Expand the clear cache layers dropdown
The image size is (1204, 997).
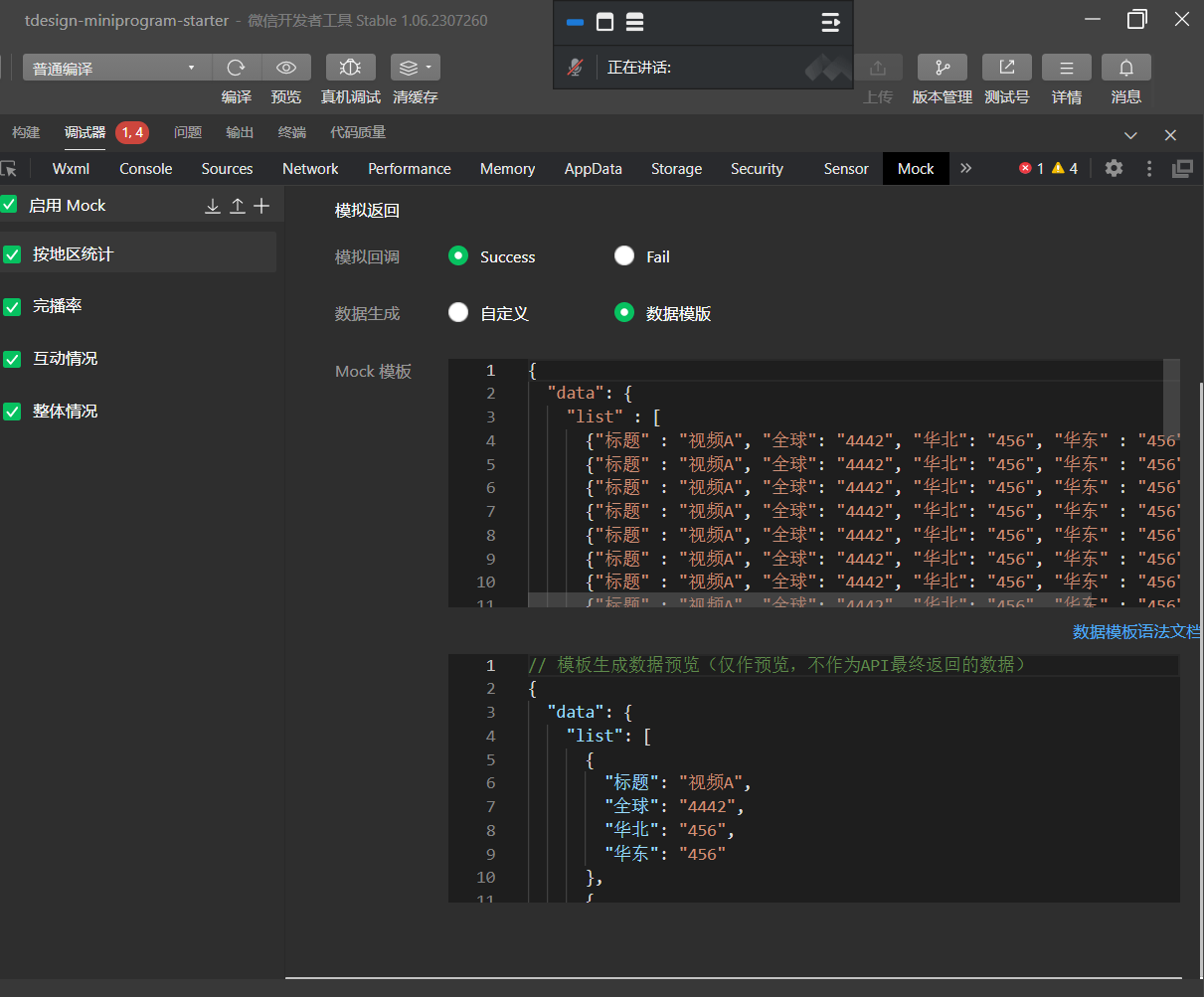coord(415,68)
